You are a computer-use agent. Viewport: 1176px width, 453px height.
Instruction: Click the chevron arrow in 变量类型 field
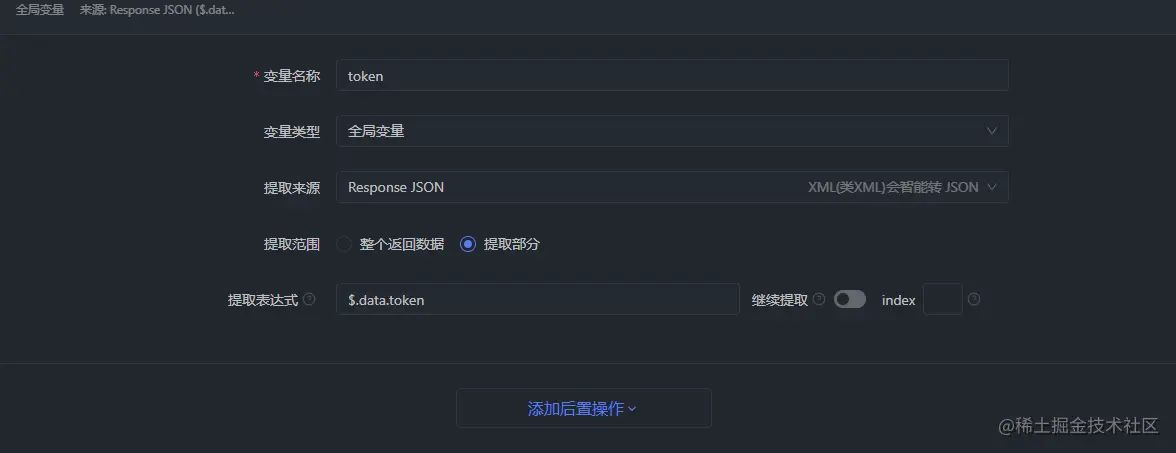tap(992, 131)
